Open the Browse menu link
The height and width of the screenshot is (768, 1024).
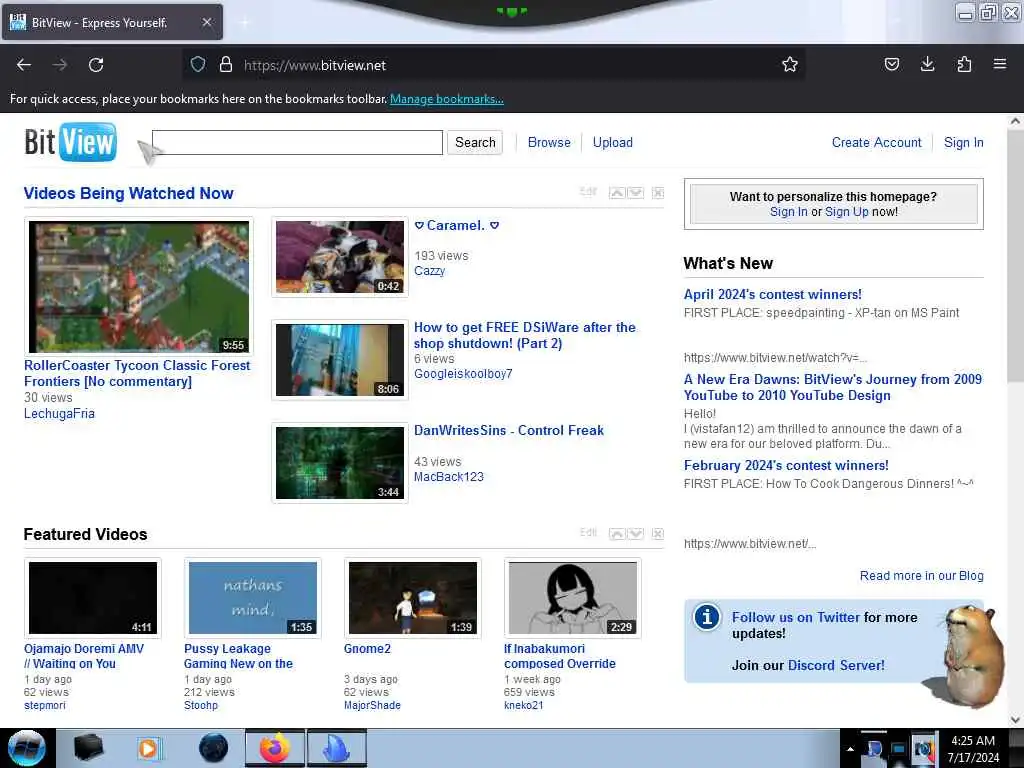[549, 142]
